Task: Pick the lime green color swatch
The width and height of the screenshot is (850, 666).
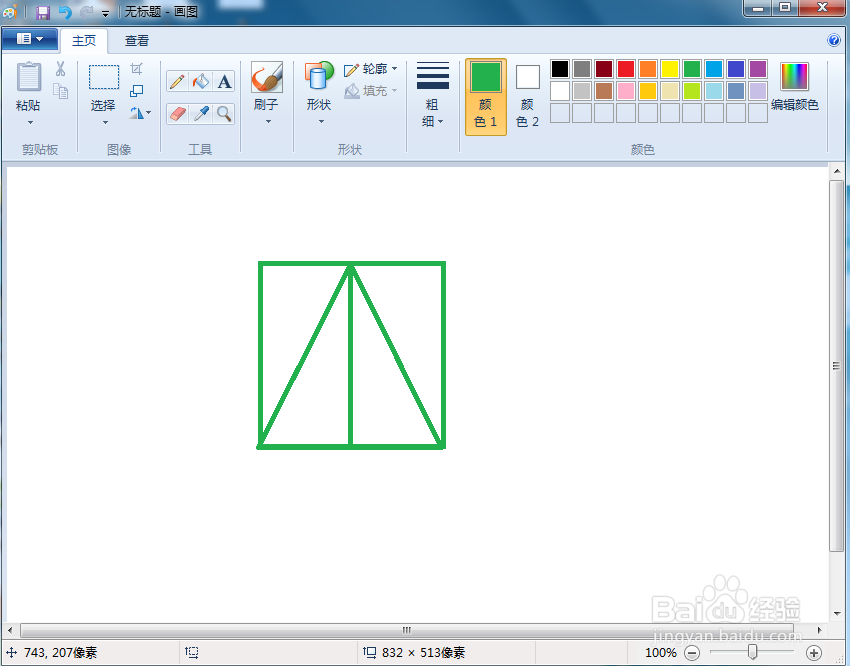Action: [692, 90]
